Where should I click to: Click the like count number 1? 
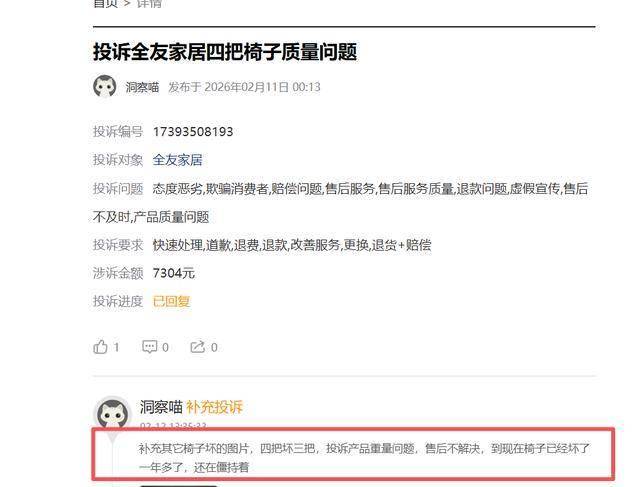pos(116,347)
